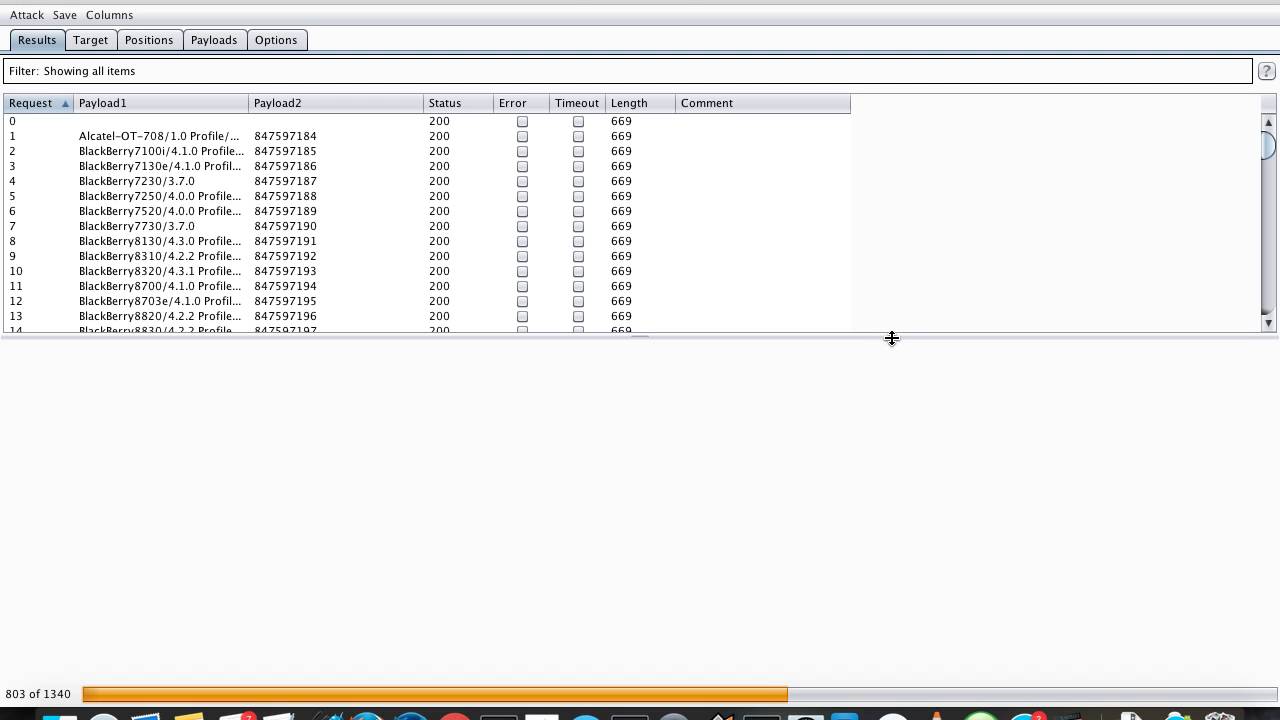Toggle the Error checkbox for request 1
Viewport: 1280px width, 720px height.
click(522, 136)
